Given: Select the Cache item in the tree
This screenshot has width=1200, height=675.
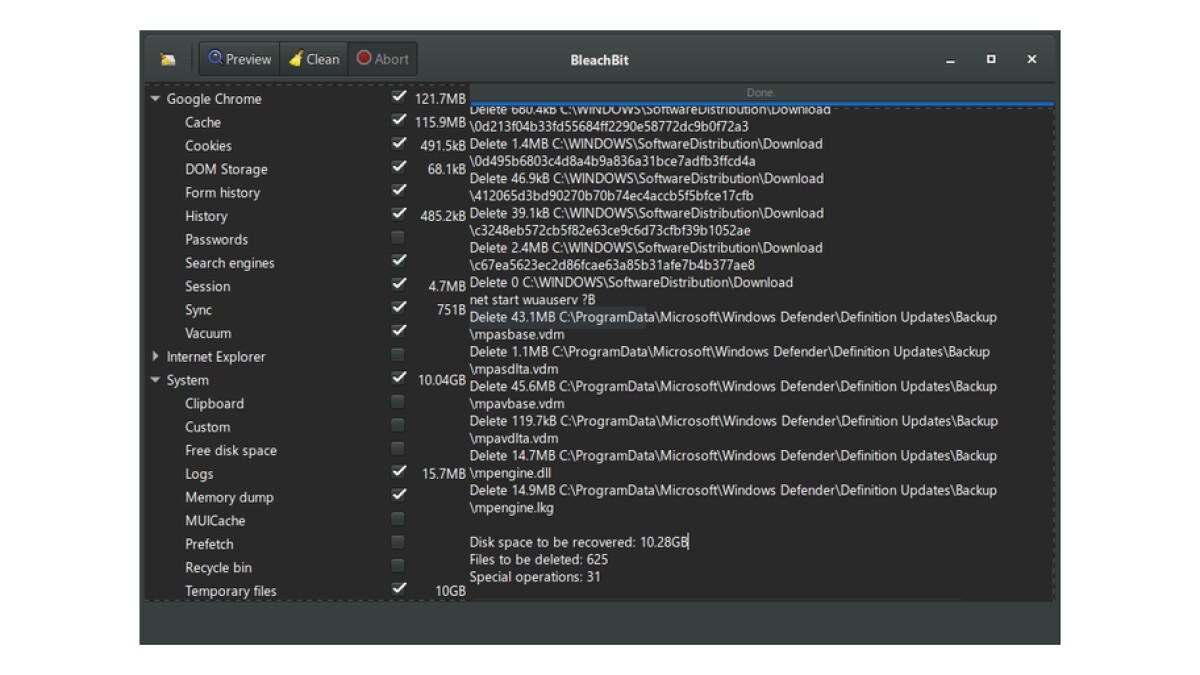Looking at the screenshot, I should [203, 122].
